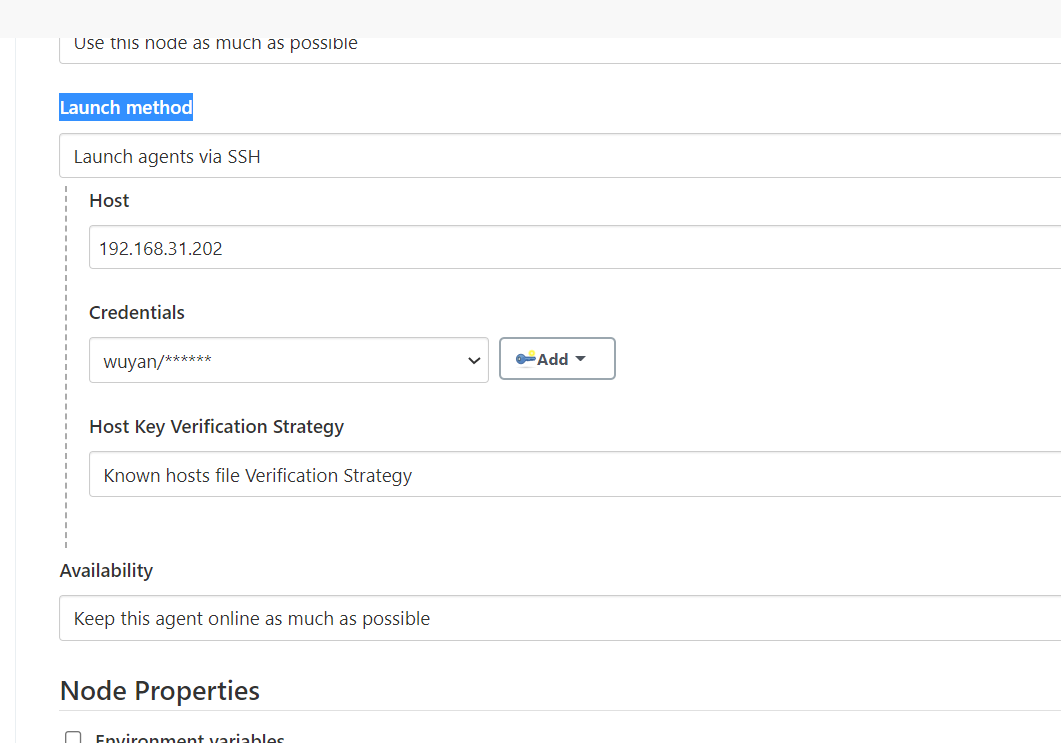This screenshot has width=1061, height=743.
Task: Click the chevron arrow of Credentials select
Action: pos(474,361)
